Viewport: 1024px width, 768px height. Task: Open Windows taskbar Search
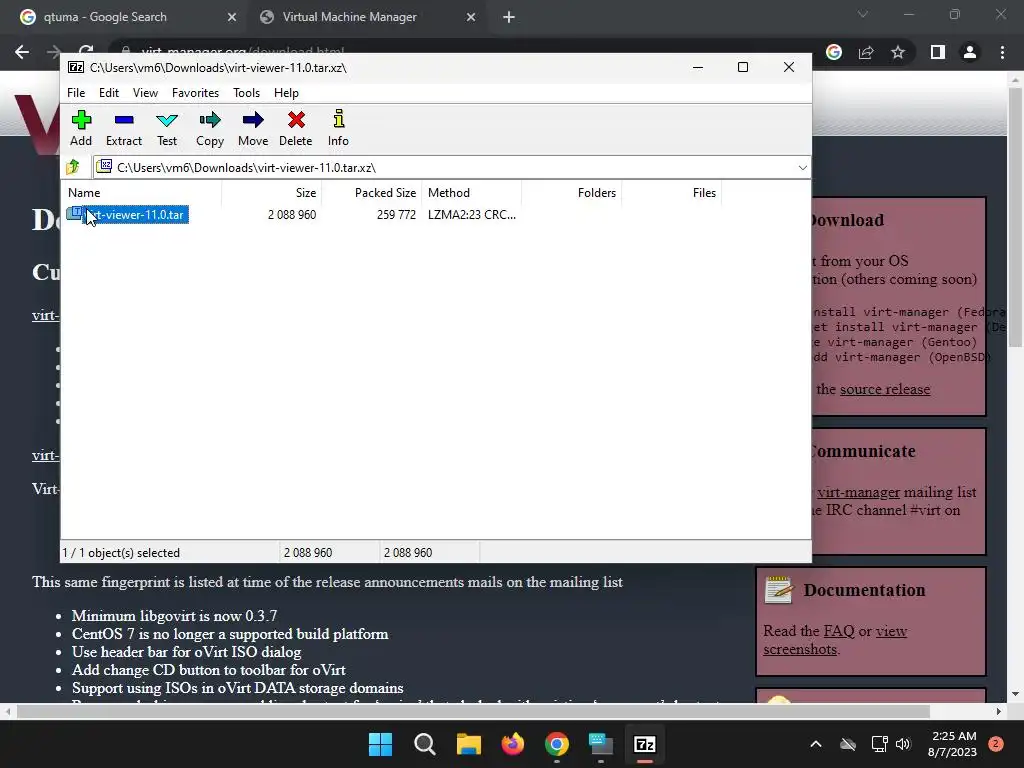424,744
